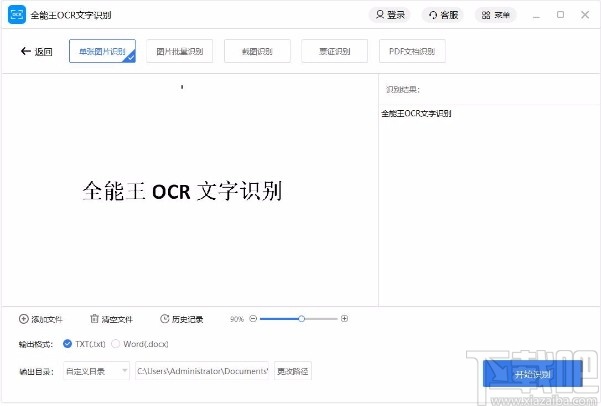Image resolution: width=601 pixels, height=406 pixels.
Task: Open 历史记录 history clock icon
Action: click(x=164, y=319)
